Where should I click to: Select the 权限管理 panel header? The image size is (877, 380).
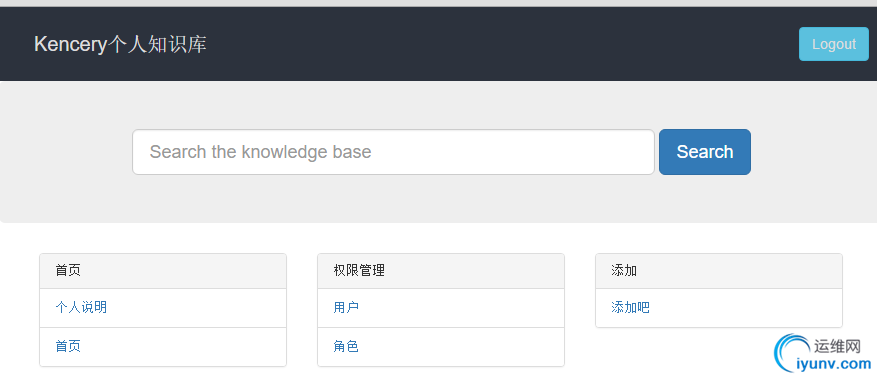(x=441, y=271)
